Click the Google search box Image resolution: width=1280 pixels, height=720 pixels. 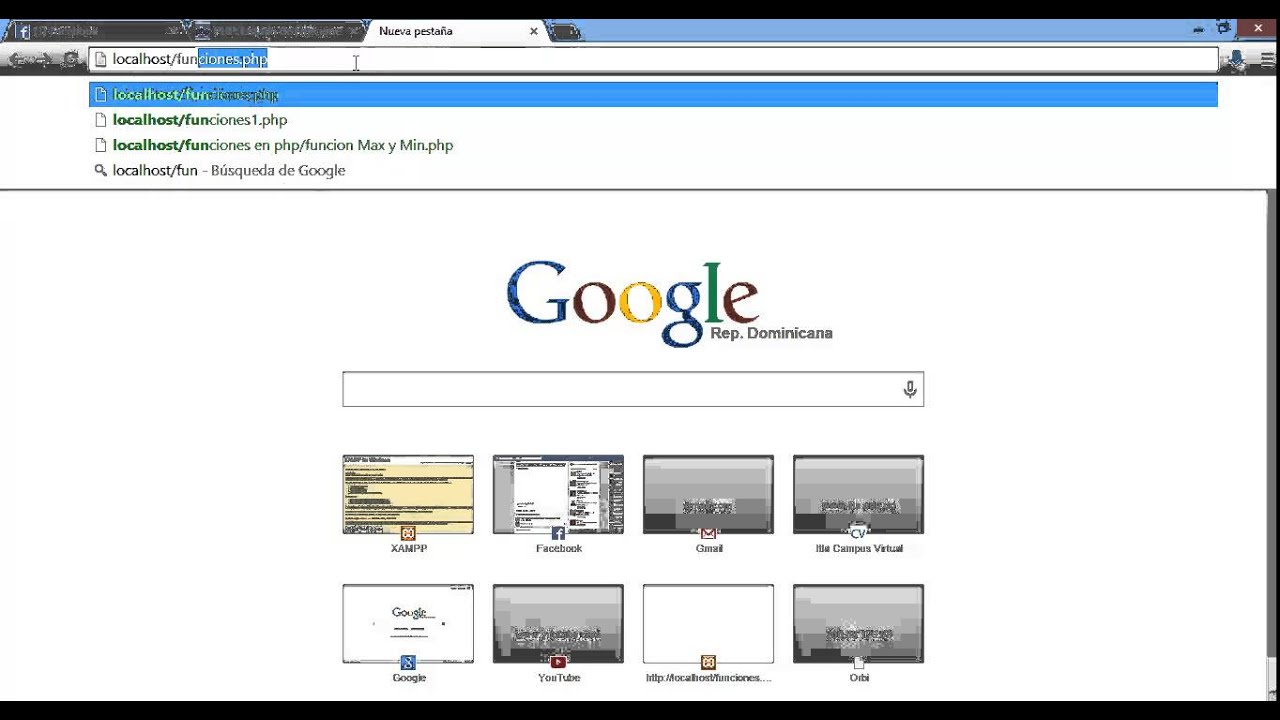pos(633,389)
